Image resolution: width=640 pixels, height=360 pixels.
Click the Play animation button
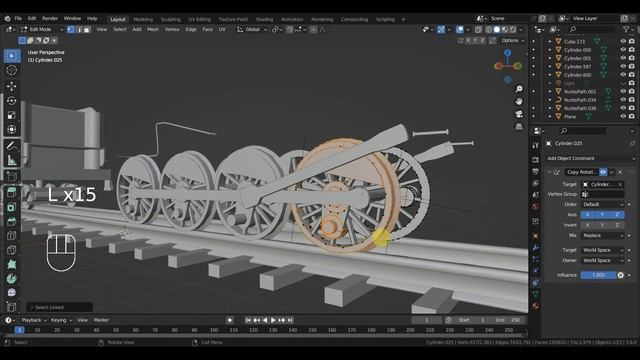273,320
